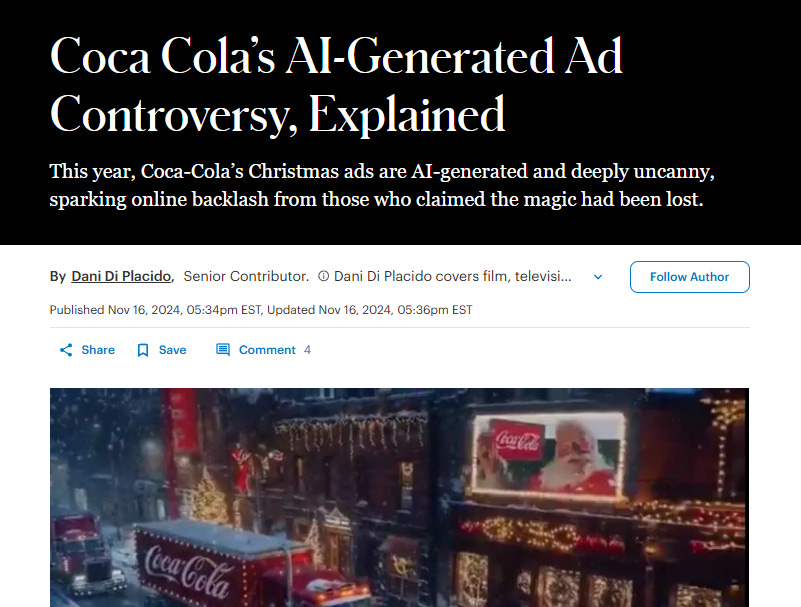This screenshot has height=607, width=801.
Task: Click the Santa billboard in hero image
Action: pyautogui.click(x=549, y=455)
